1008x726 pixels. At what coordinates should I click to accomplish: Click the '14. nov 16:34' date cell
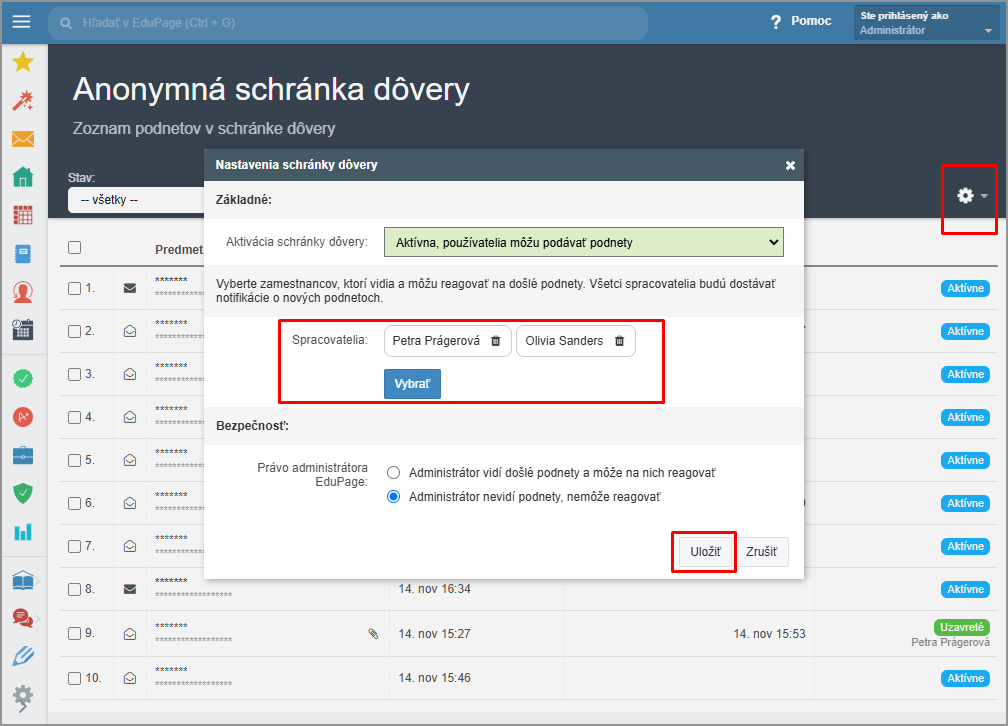coord(435,589)
